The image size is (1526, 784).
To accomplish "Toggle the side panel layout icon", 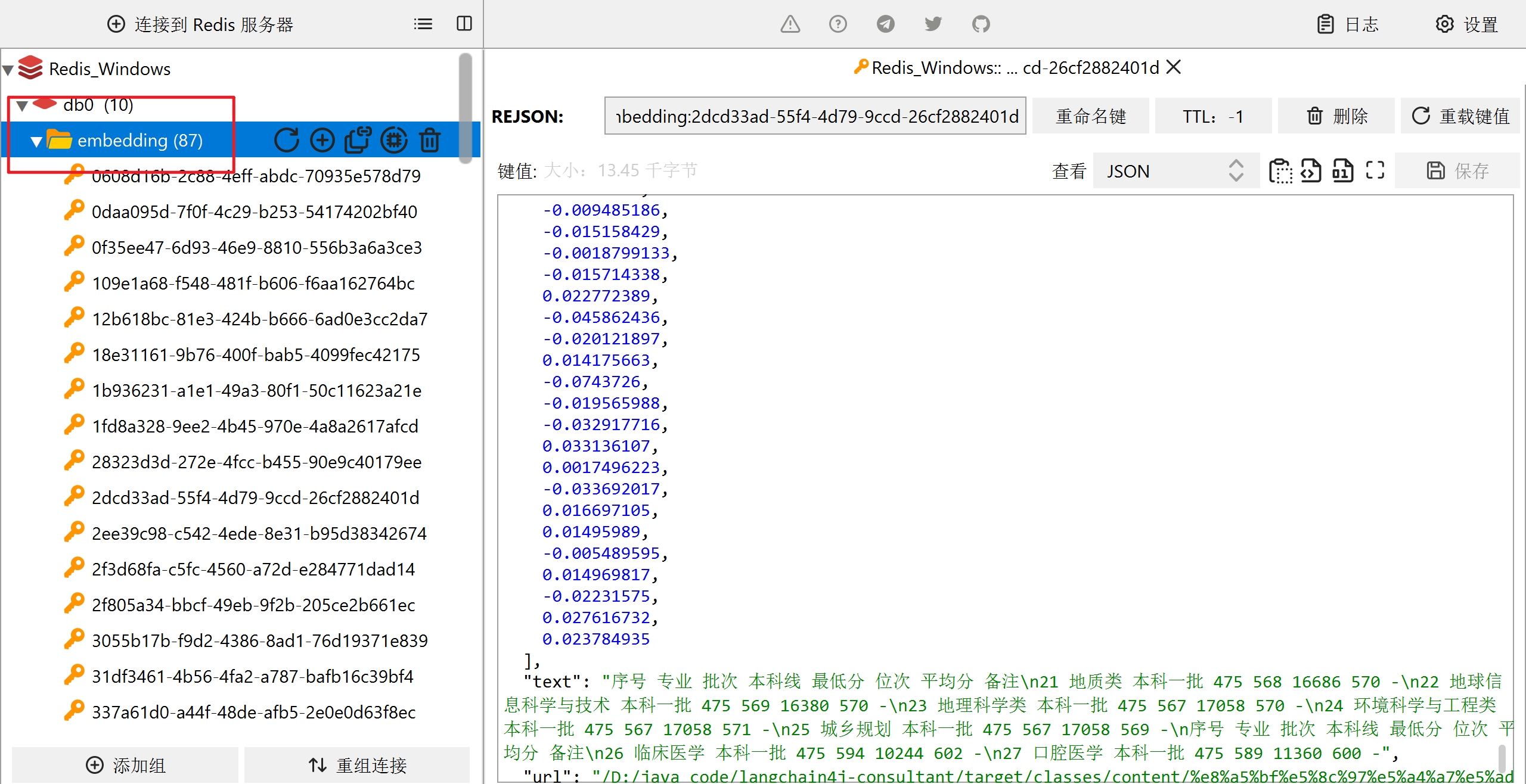I will click(x=464, y=24).
